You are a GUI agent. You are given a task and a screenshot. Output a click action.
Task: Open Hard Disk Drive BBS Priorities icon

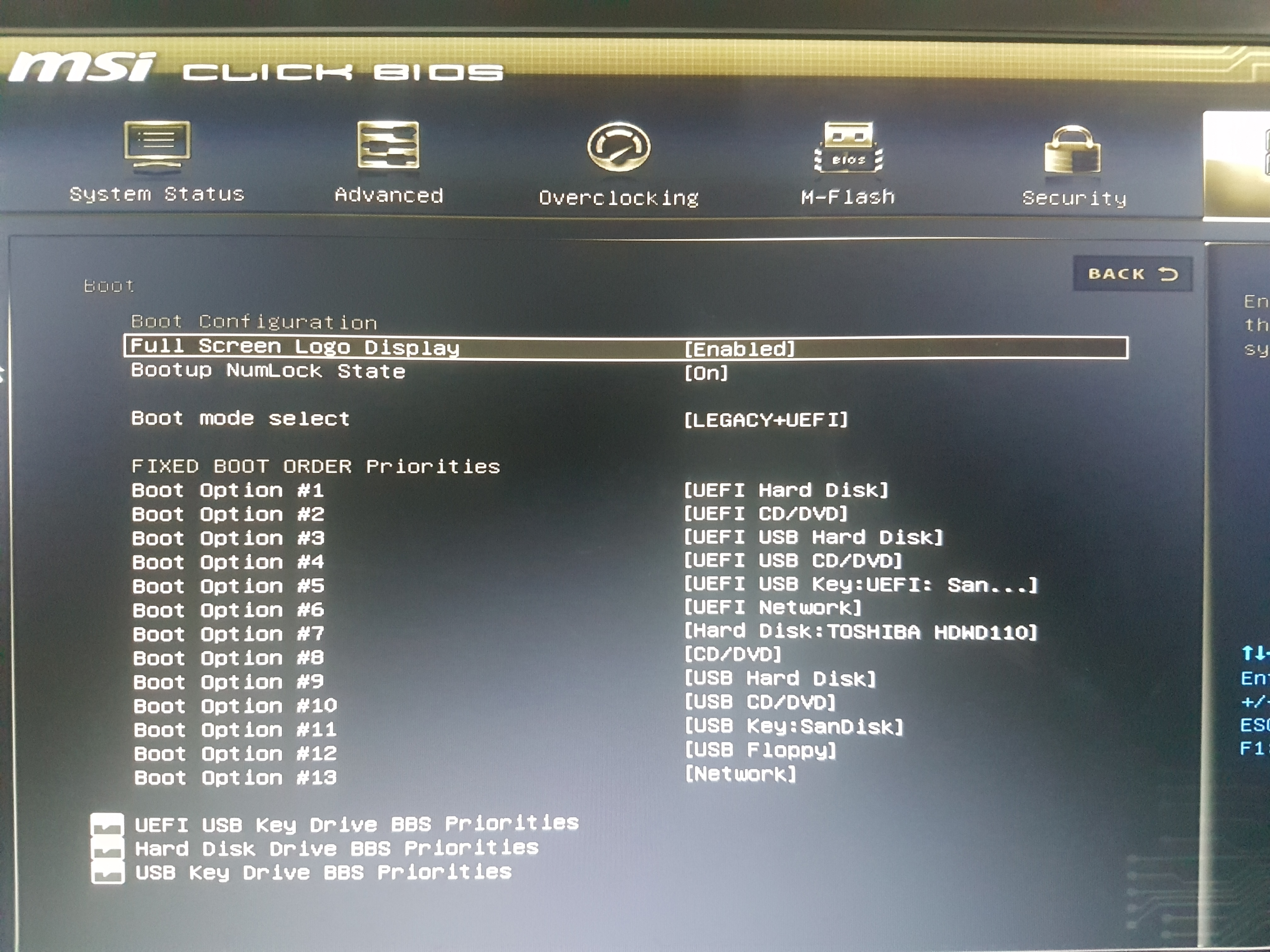click(107, 849)
